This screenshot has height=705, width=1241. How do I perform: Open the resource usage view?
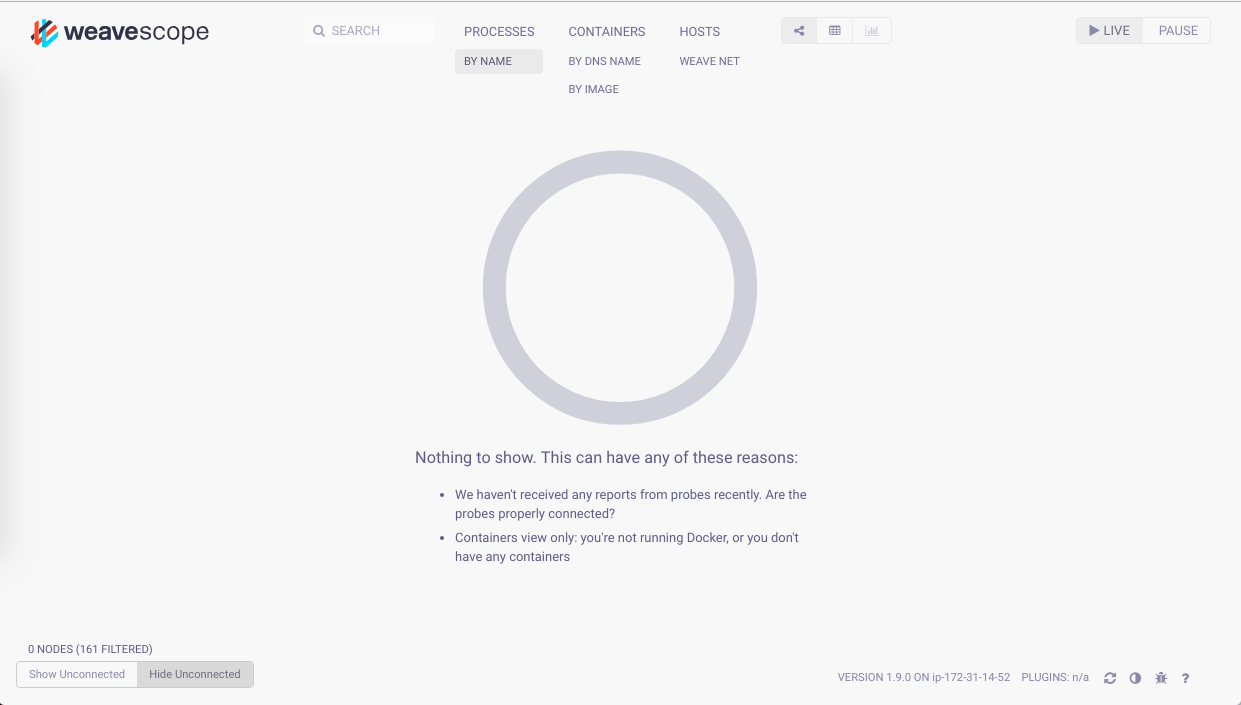coord(871,30)
